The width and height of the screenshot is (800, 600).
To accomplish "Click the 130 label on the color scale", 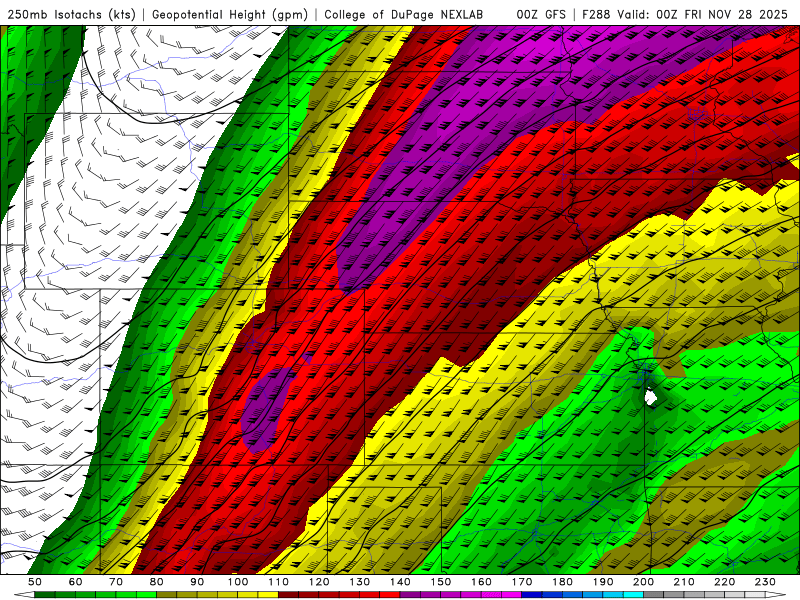I will (x=360, y=582).
